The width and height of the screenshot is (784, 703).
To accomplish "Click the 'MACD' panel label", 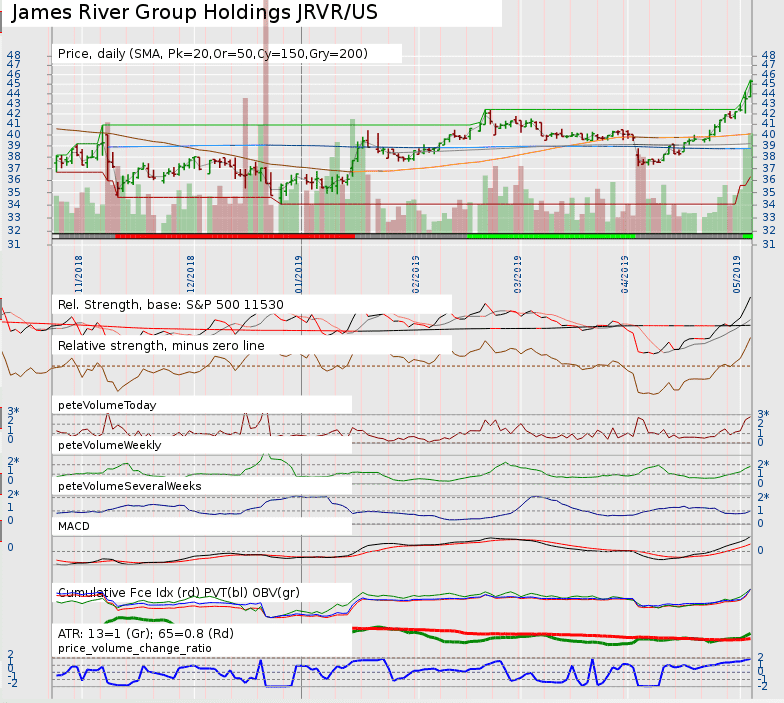I will coord(74,526).
